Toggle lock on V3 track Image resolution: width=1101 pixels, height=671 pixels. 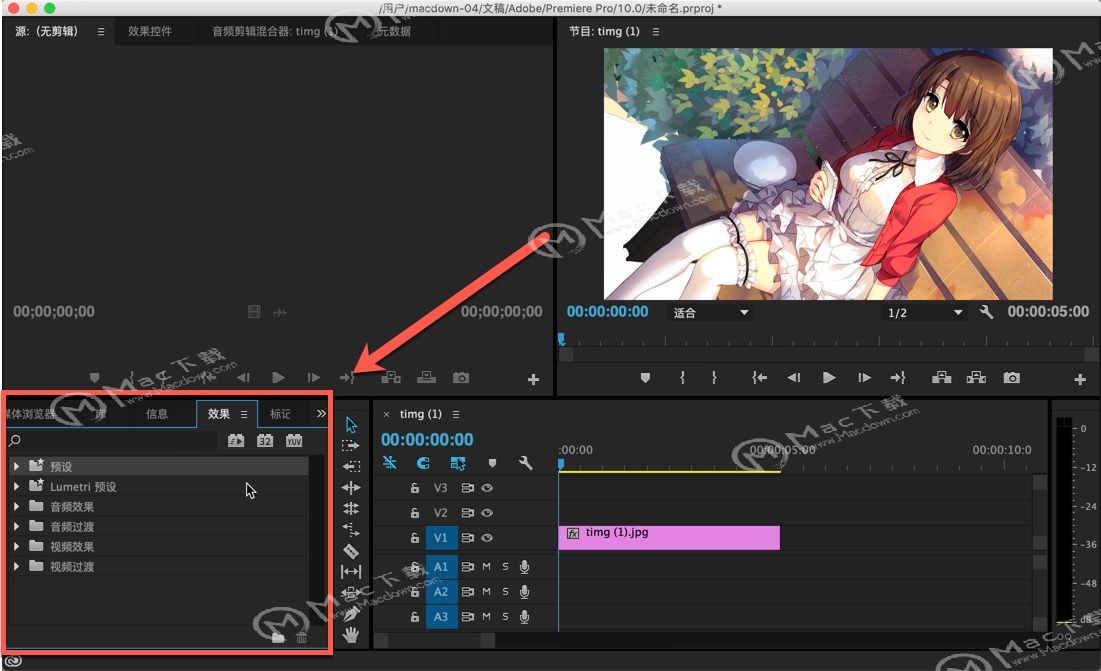415,488
